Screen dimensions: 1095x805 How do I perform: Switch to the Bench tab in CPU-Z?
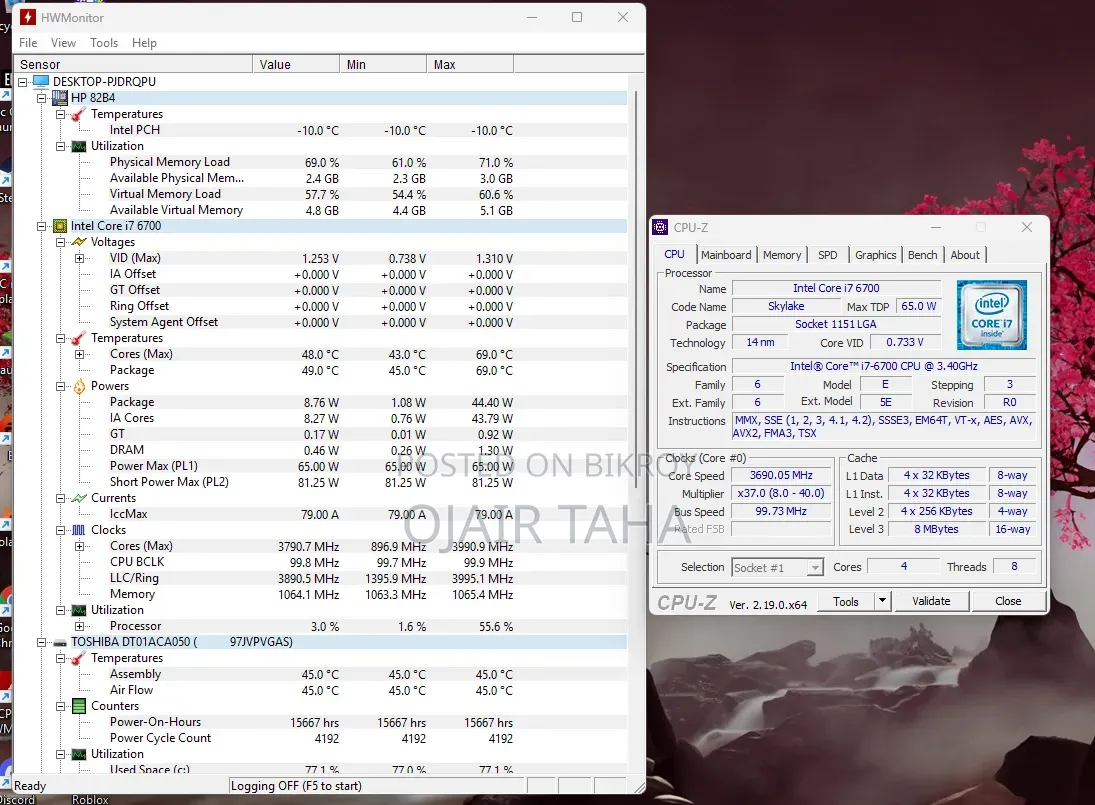pos(923,255)
